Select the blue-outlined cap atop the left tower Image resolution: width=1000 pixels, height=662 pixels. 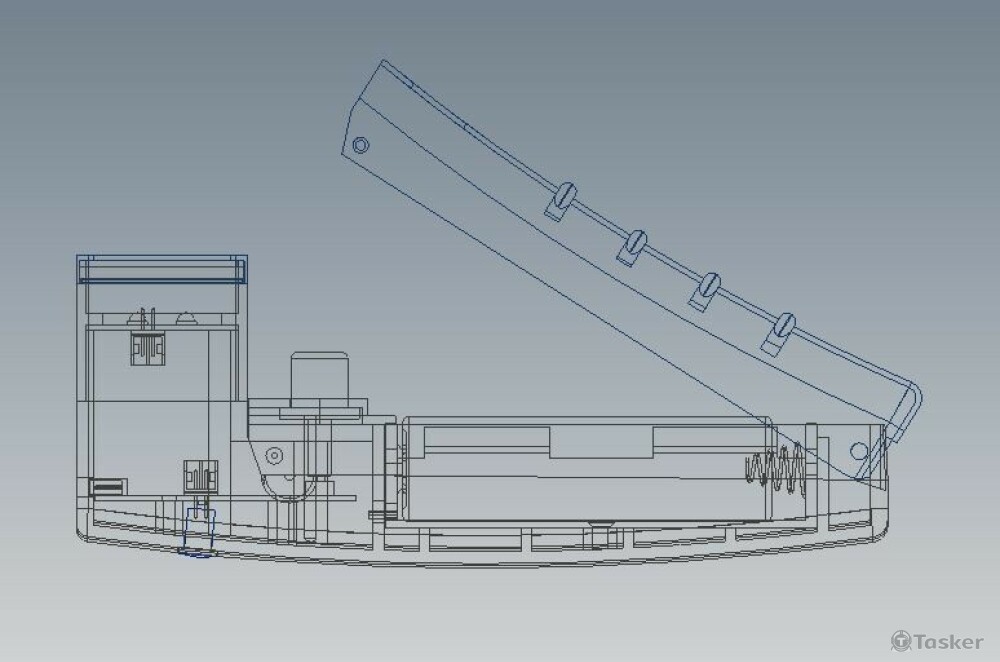(162, 269)
